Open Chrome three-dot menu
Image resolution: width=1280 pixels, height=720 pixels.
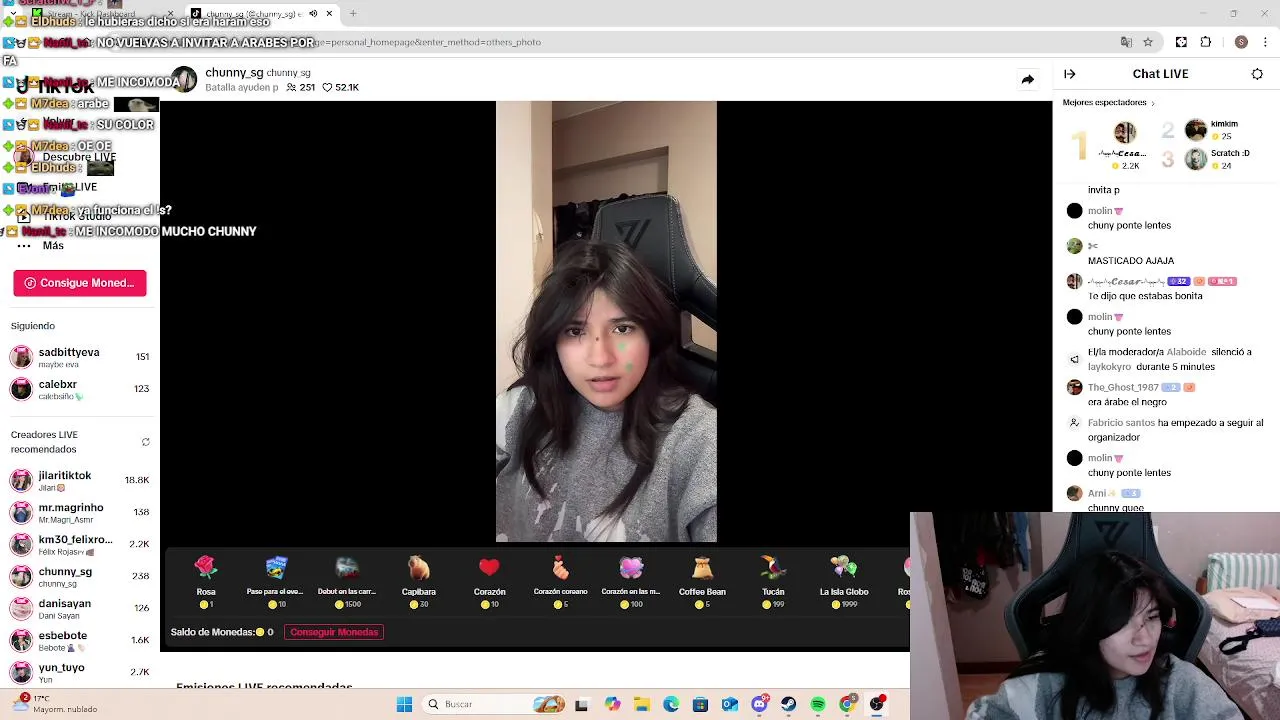pyautogui.click(x=1266, y=42)
